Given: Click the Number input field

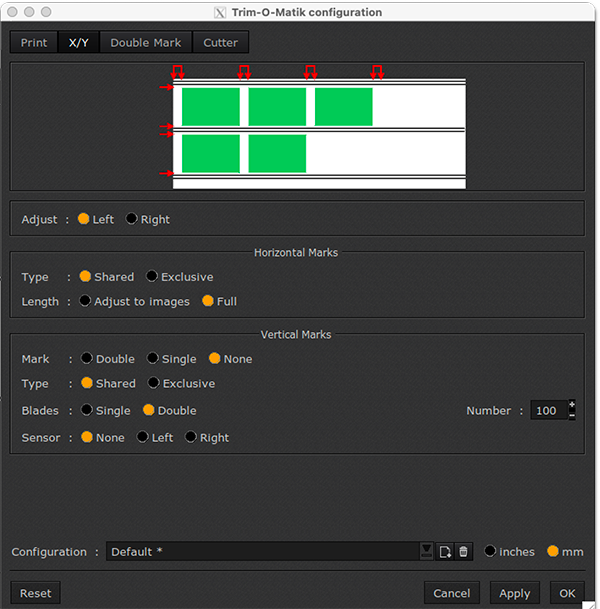Looking at the screenshot, I should point(548,411).
